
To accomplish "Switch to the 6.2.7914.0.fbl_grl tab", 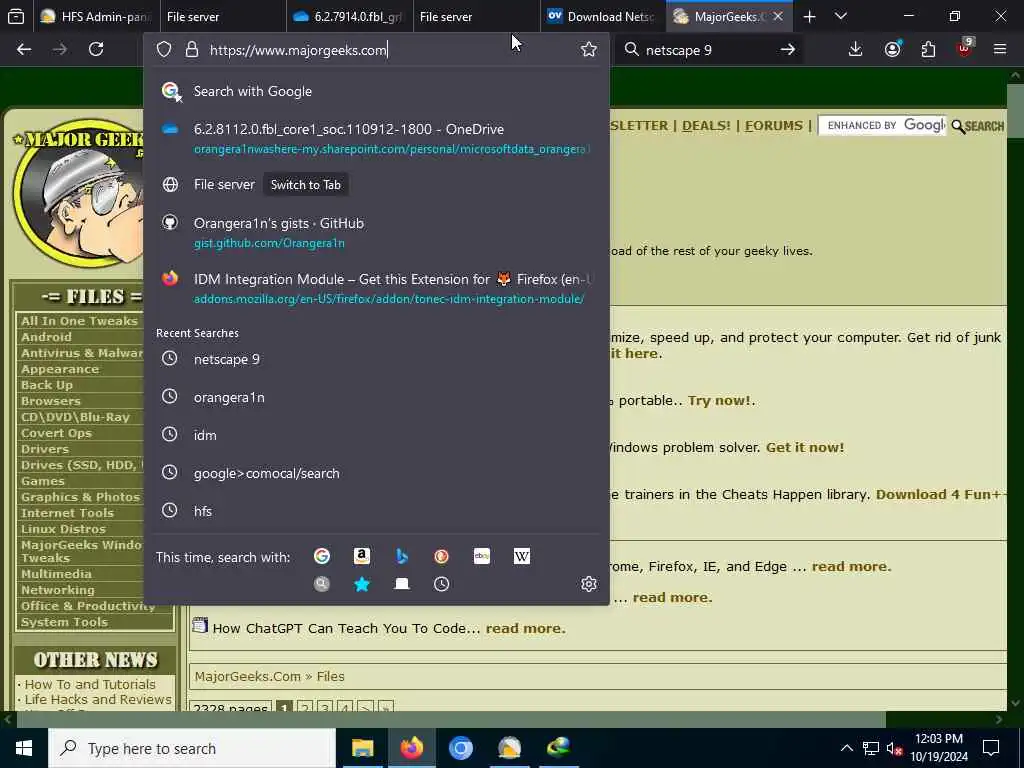I will point(350,16).
